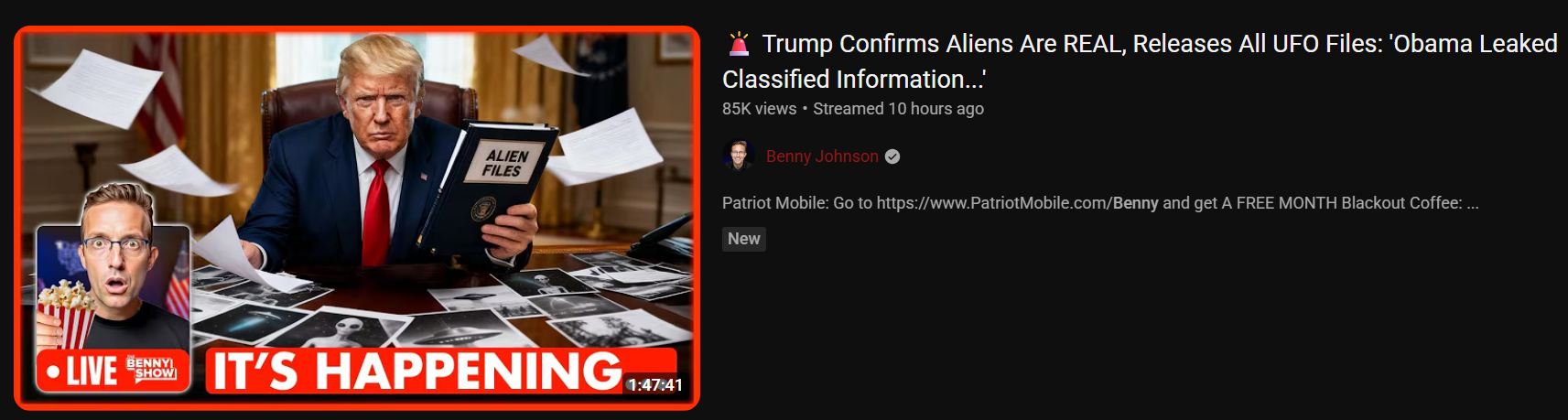Click the 'Classified Information...' title line

854,80
